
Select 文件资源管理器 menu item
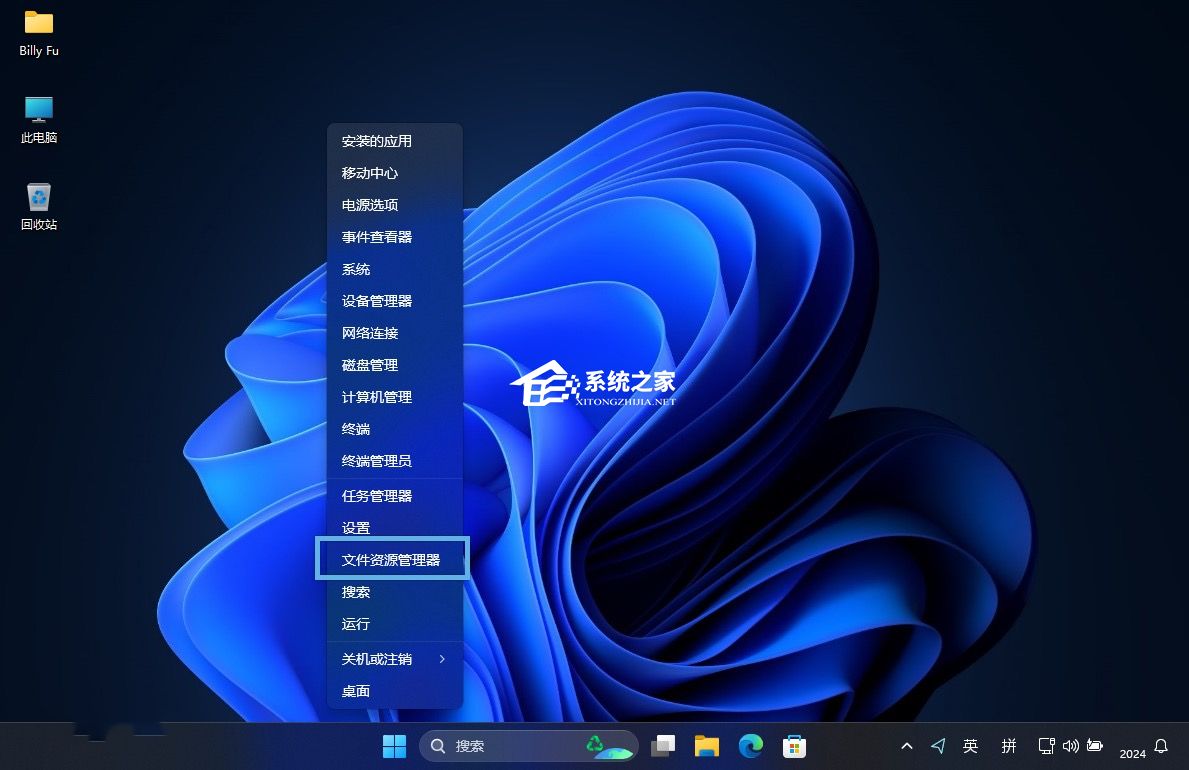click(x=393, y=559)
